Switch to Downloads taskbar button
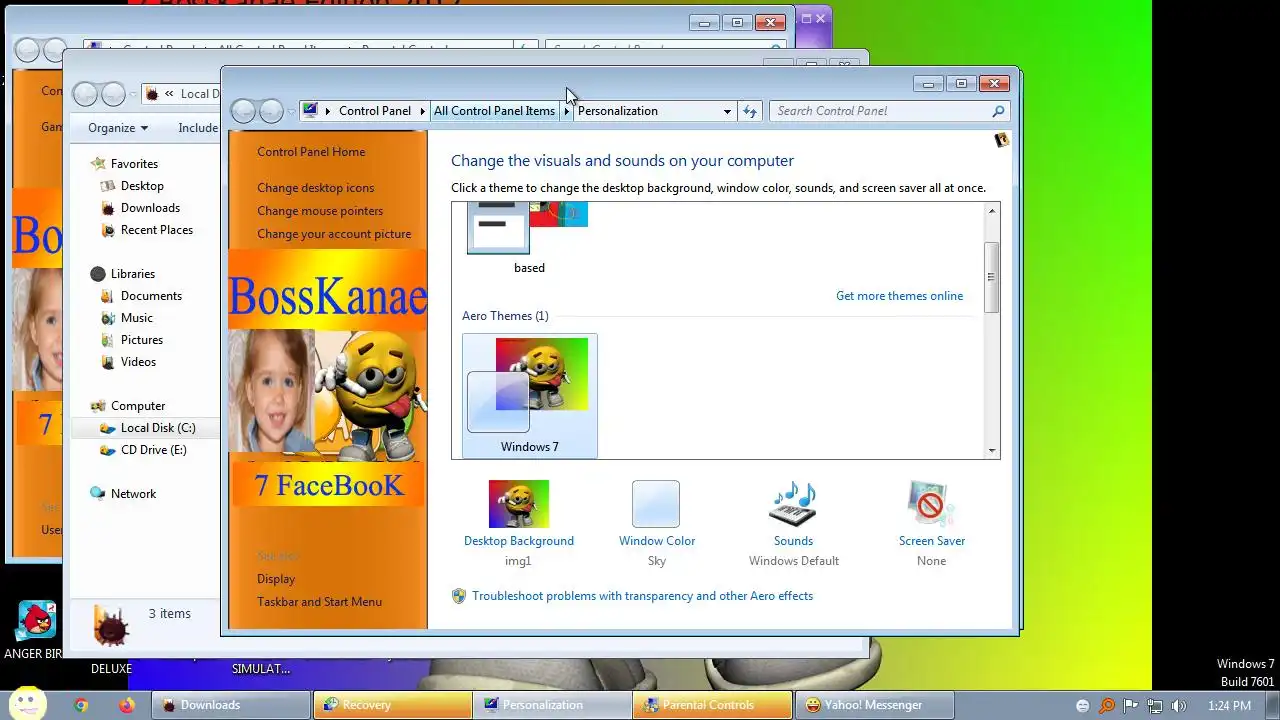 [231, 705]
